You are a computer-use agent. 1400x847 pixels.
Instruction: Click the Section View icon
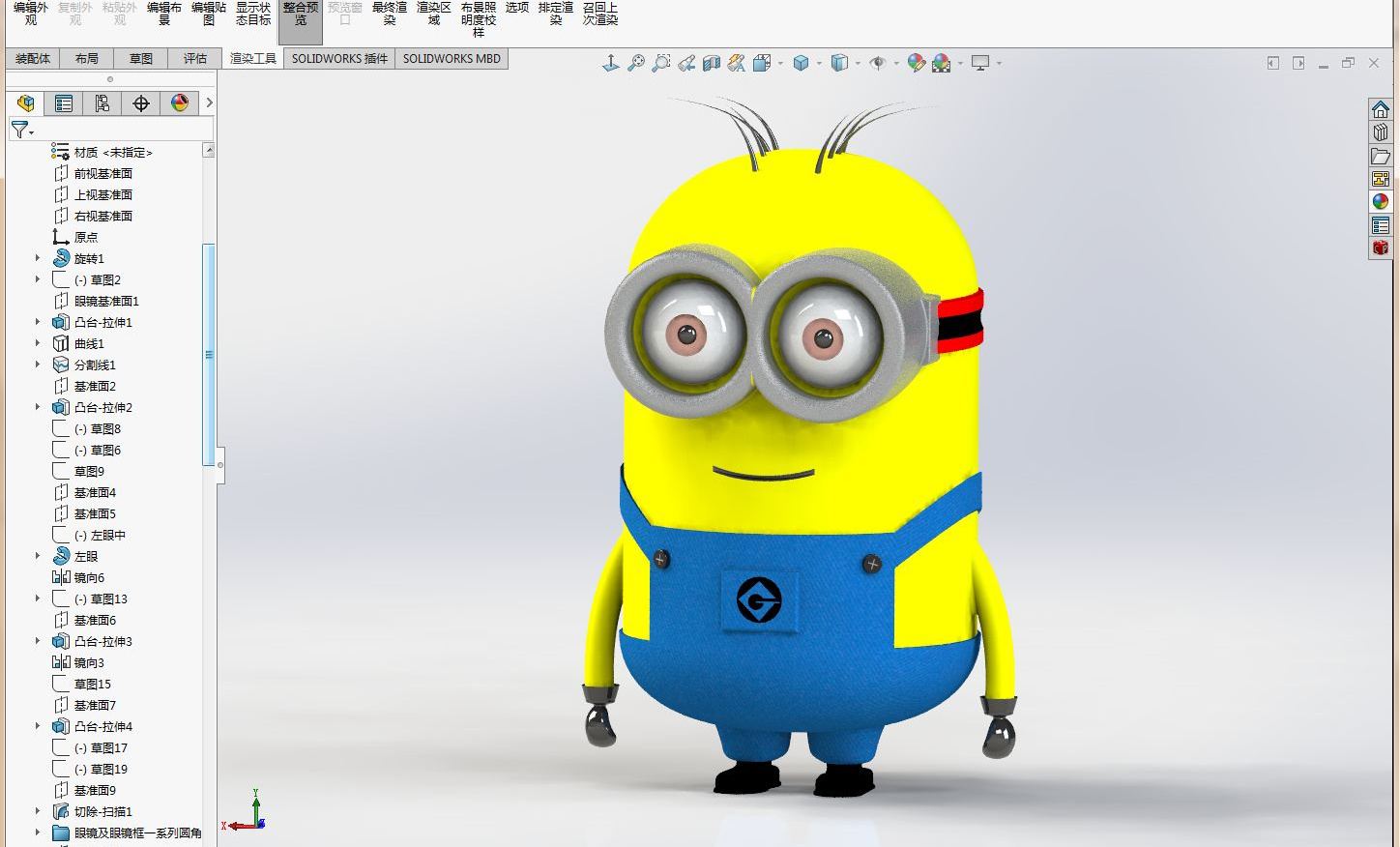coord(712,63)
